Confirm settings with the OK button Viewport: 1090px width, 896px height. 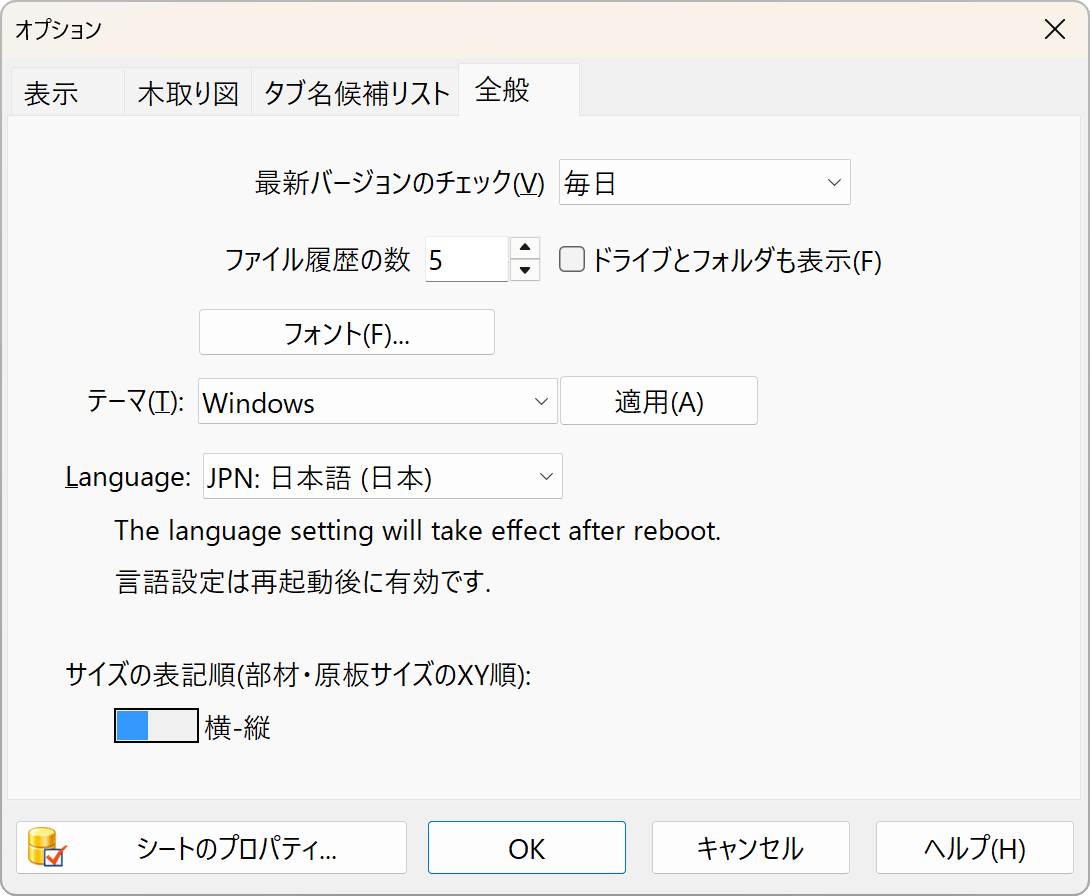point(527,849)
